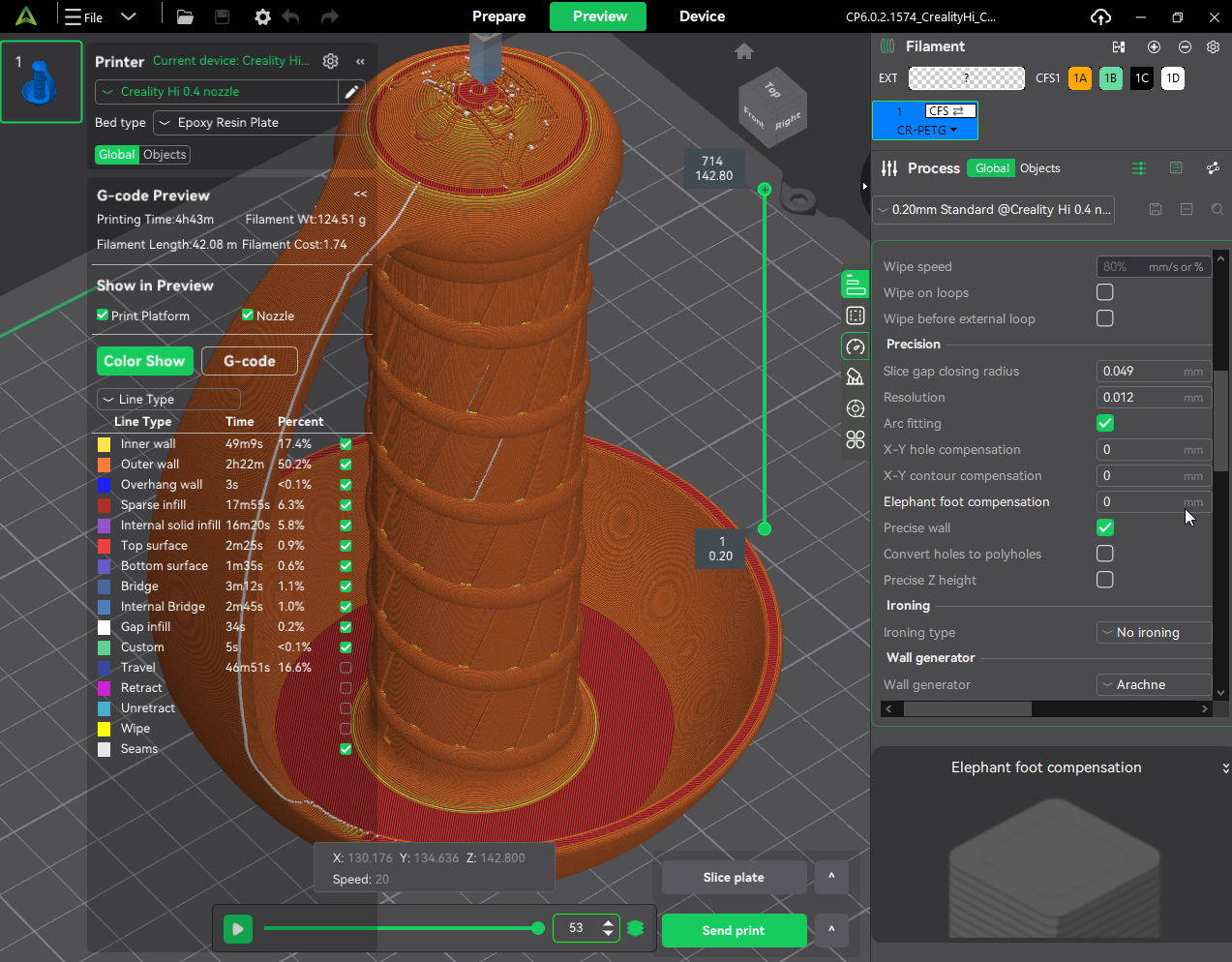Click the home view icon in viewport
This screenshot has width=1232, height=962.
pyautogui.click(x=743, y=51)
